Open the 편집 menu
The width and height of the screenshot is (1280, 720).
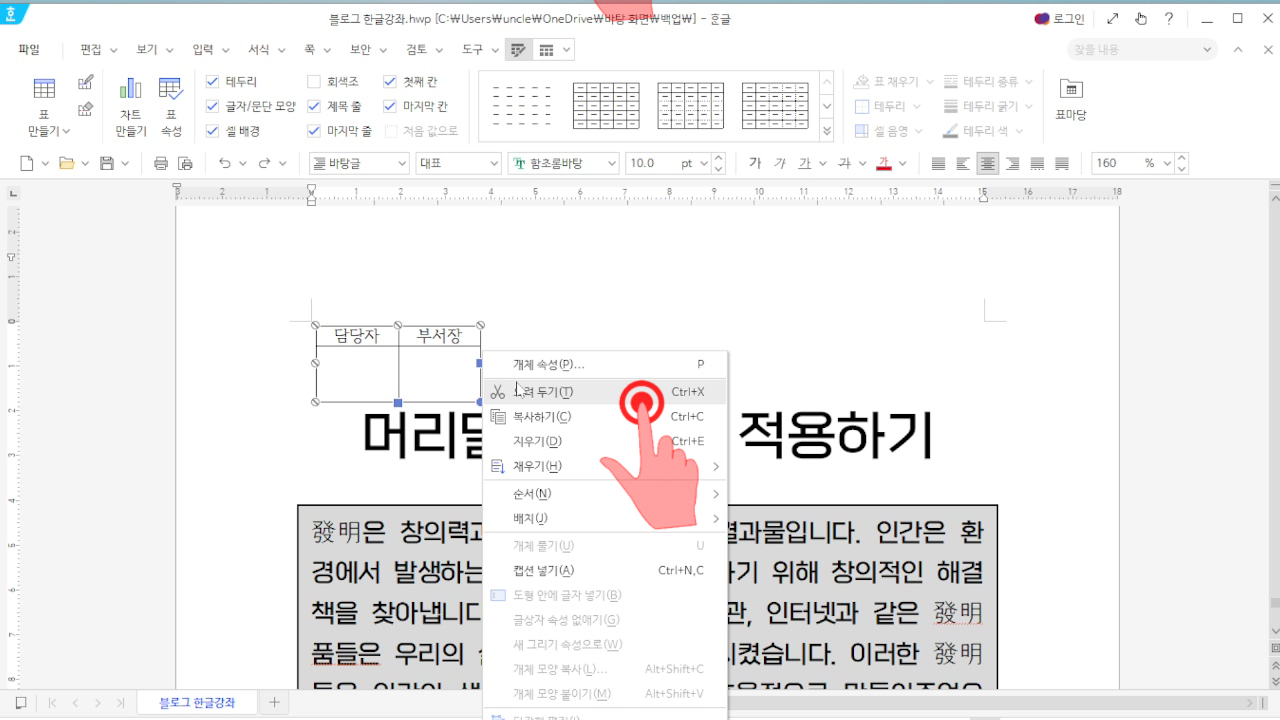[98, 49]
